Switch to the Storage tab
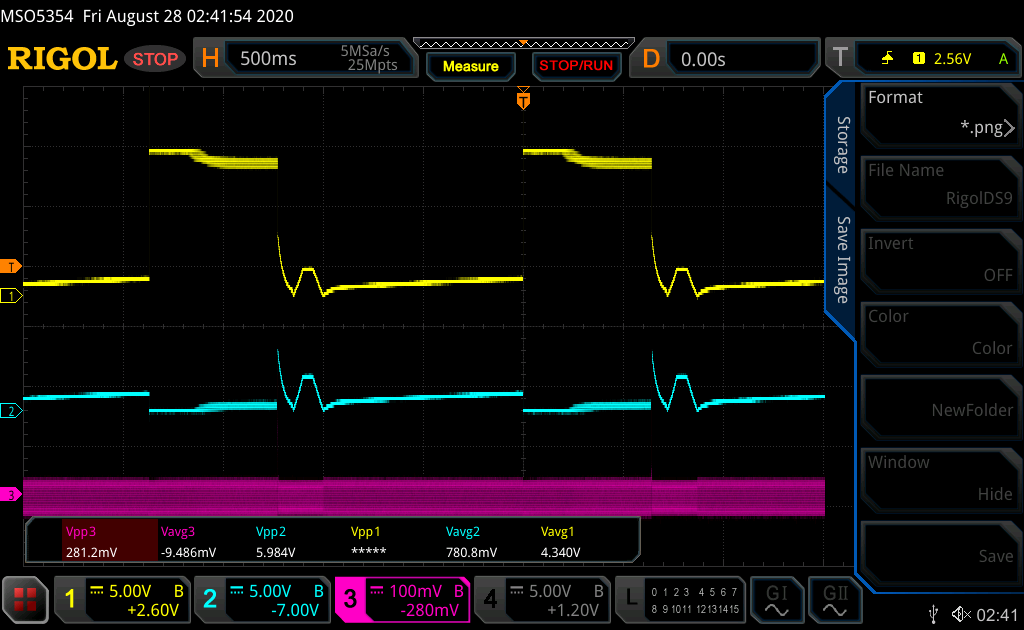1024x630 pixels. (843, 145)
